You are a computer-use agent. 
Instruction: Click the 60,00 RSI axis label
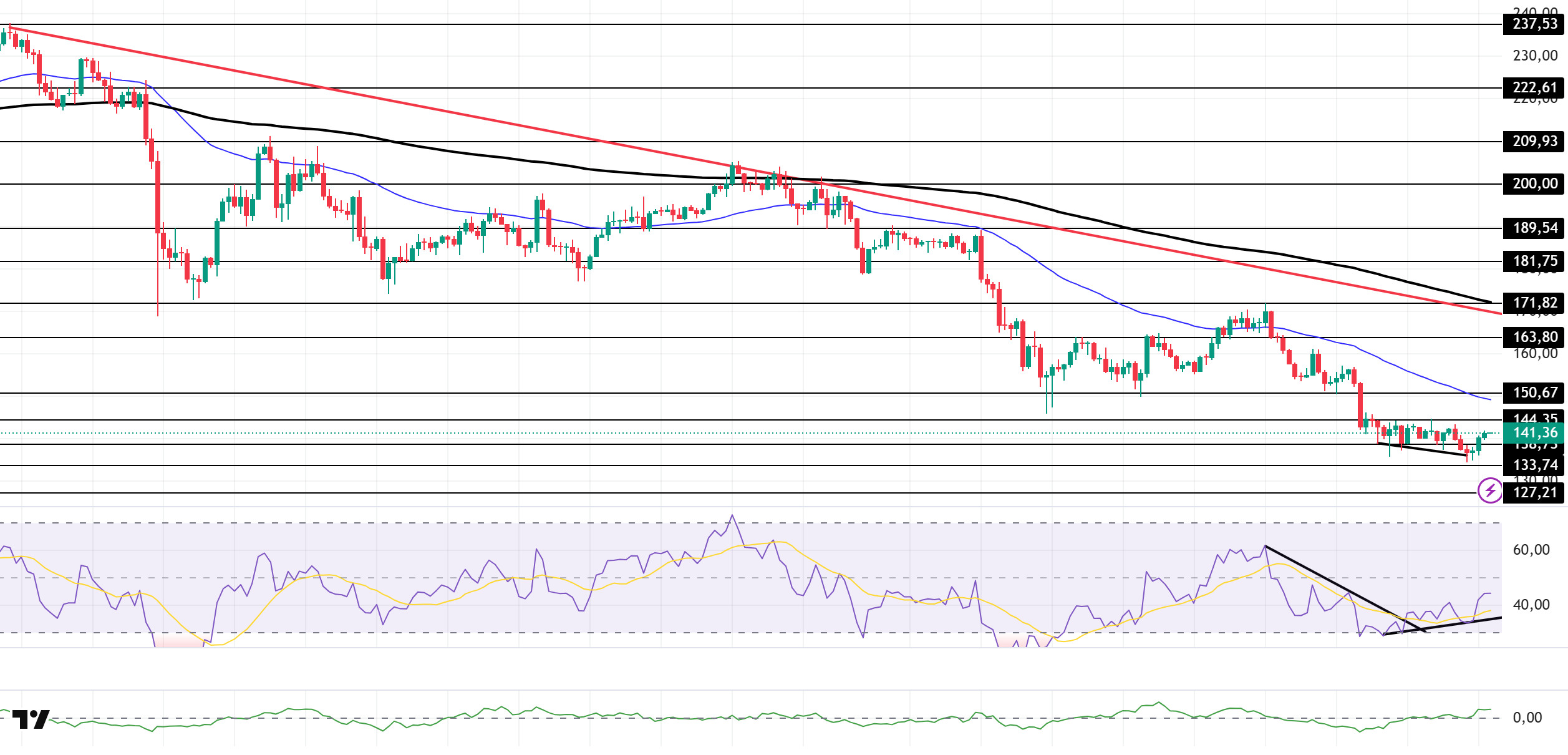coord(1531,550)
